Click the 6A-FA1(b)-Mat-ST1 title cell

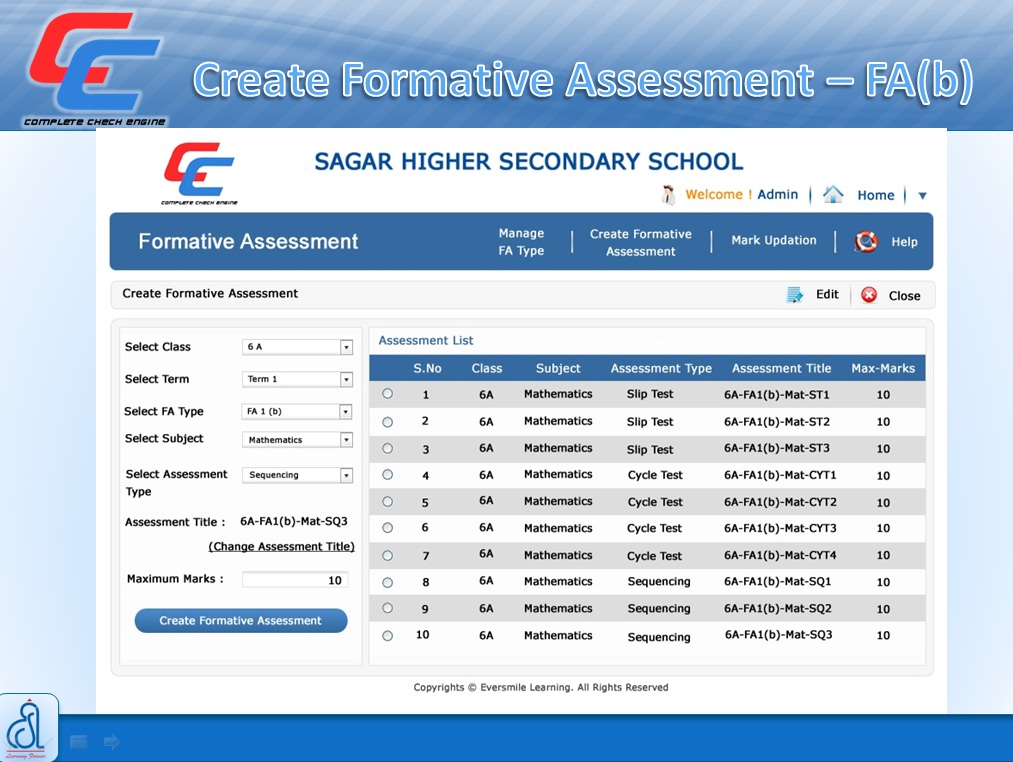pos(777,395)
